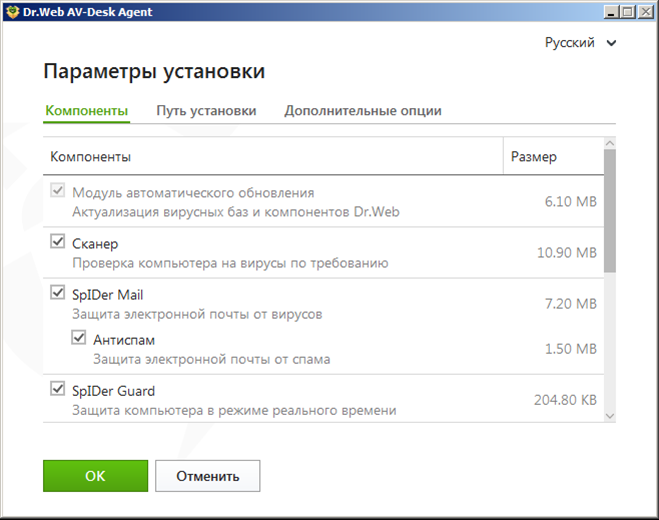Toggle the SpIDer Guard checkbox
Viewport: 659px width, 520px height.
click(x=58, y=390)
